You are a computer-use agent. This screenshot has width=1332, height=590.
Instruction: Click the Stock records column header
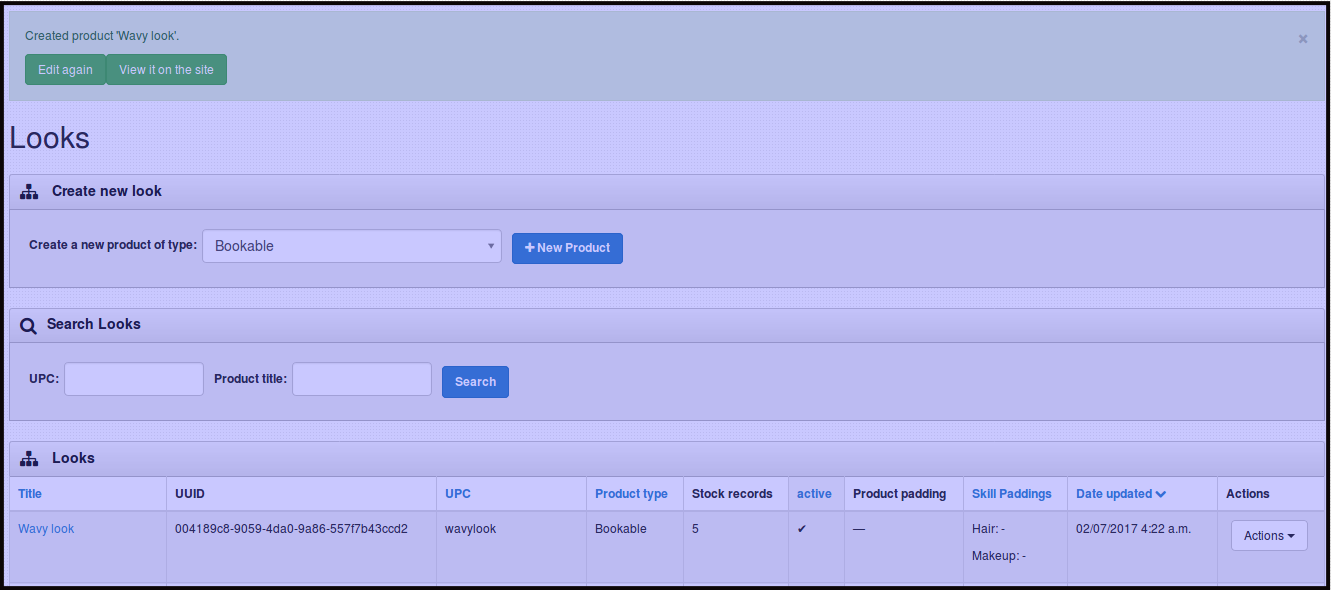[732, 494]
